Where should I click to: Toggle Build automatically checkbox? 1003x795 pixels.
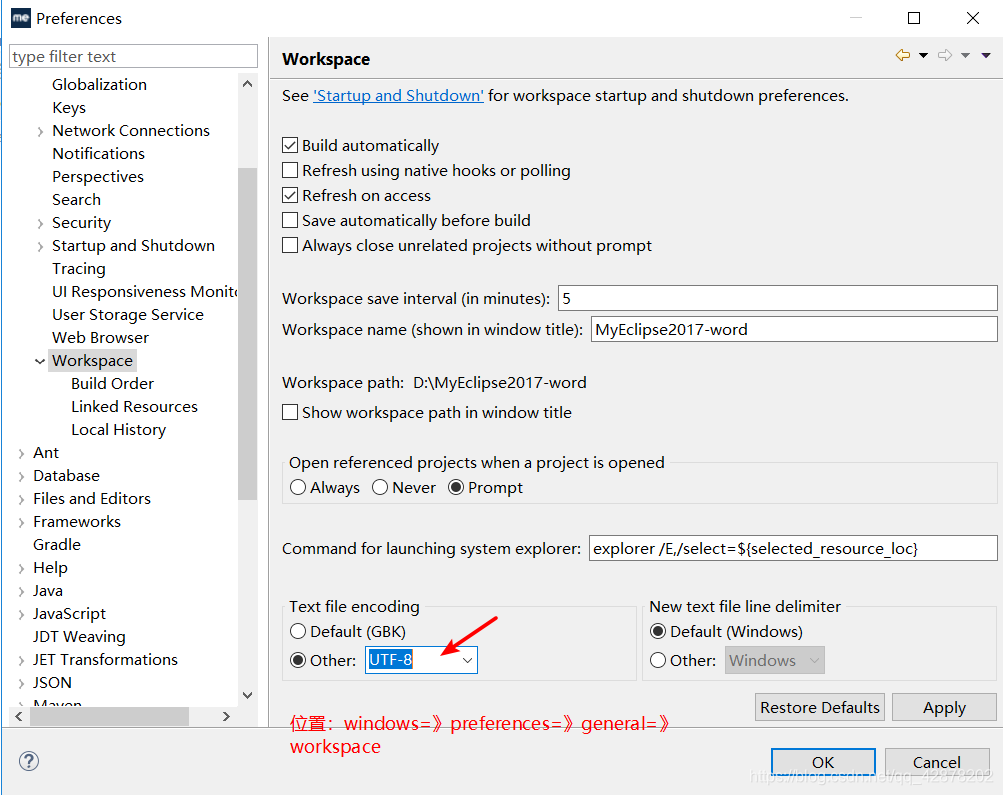pos(290,145)
